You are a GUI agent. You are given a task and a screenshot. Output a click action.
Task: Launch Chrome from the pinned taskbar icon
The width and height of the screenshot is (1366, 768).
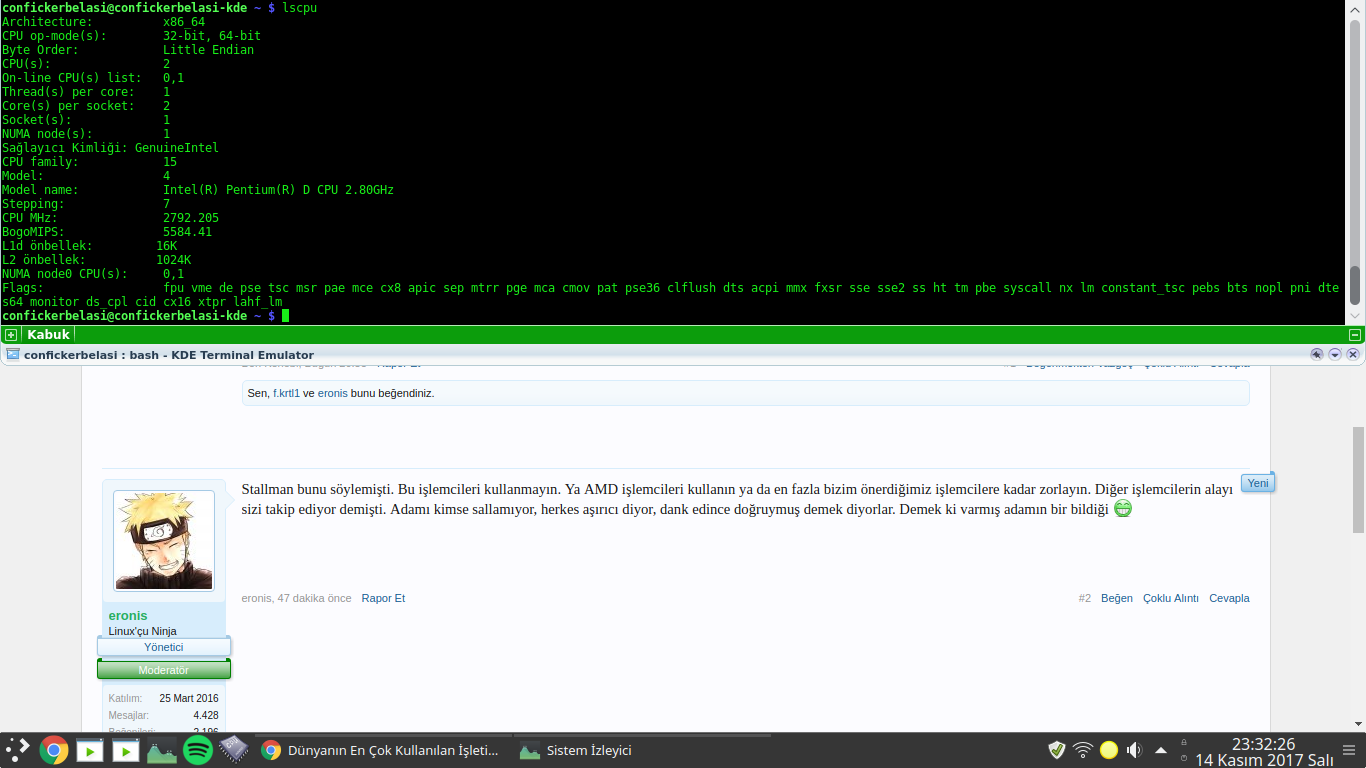coord(53,750)
